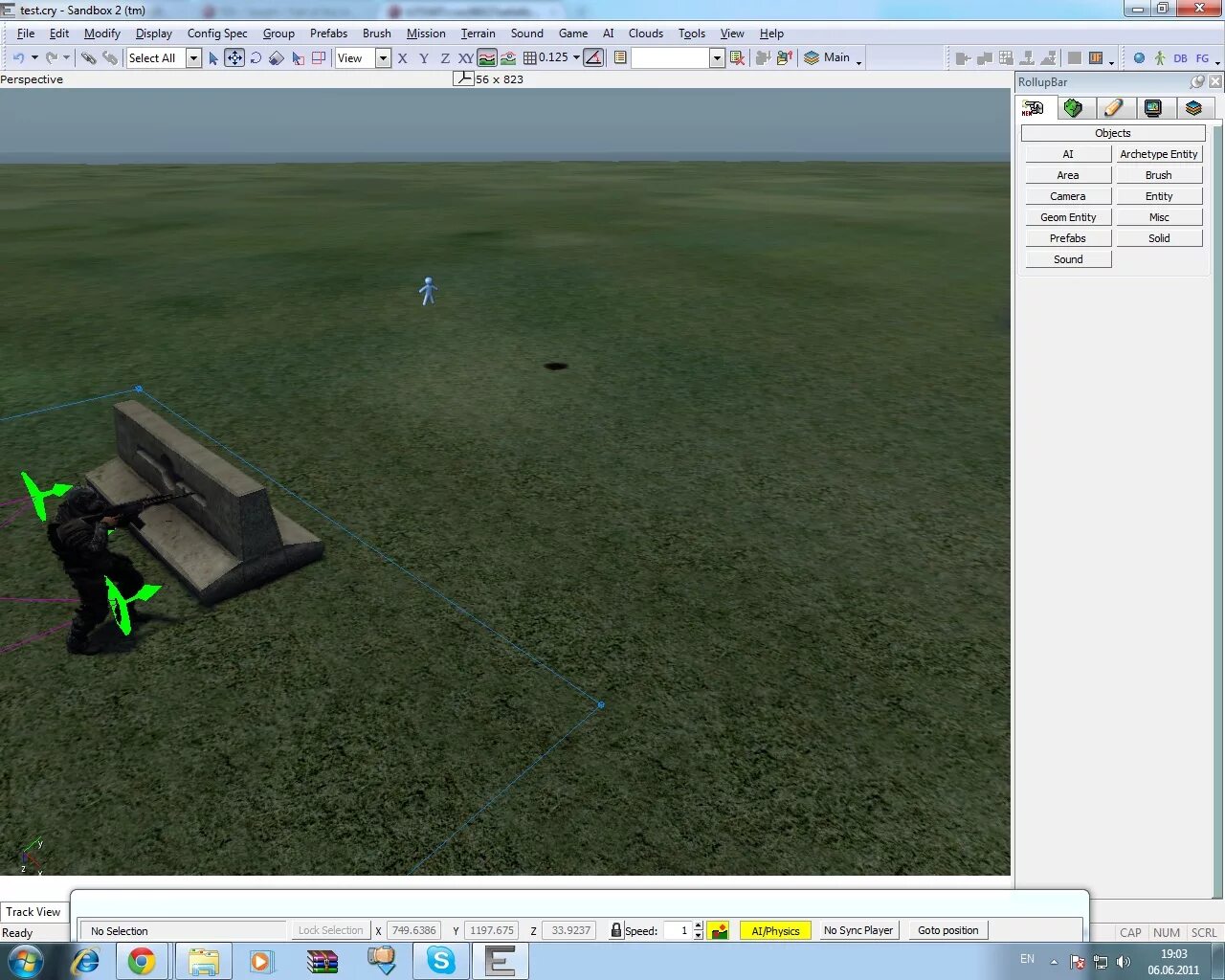Open the Main layer selector

coord(828,57)
